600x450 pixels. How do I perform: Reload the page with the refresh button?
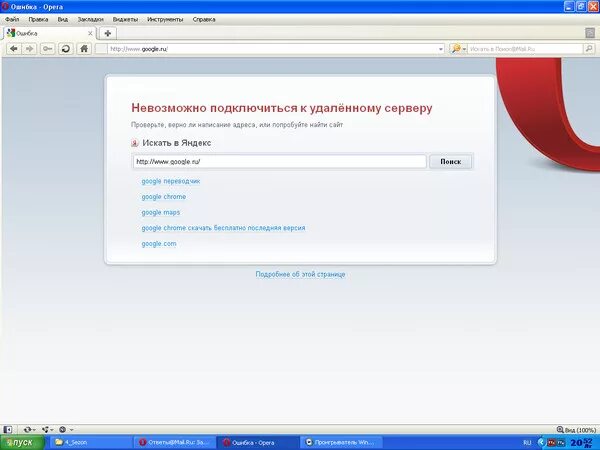[x=66, y=49]
